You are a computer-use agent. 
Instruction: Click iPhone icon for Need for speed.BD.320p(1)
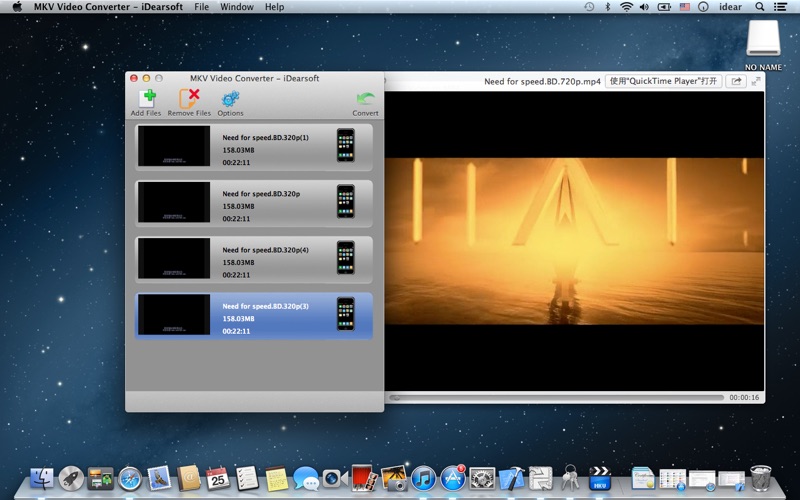(x=345, y=145)
